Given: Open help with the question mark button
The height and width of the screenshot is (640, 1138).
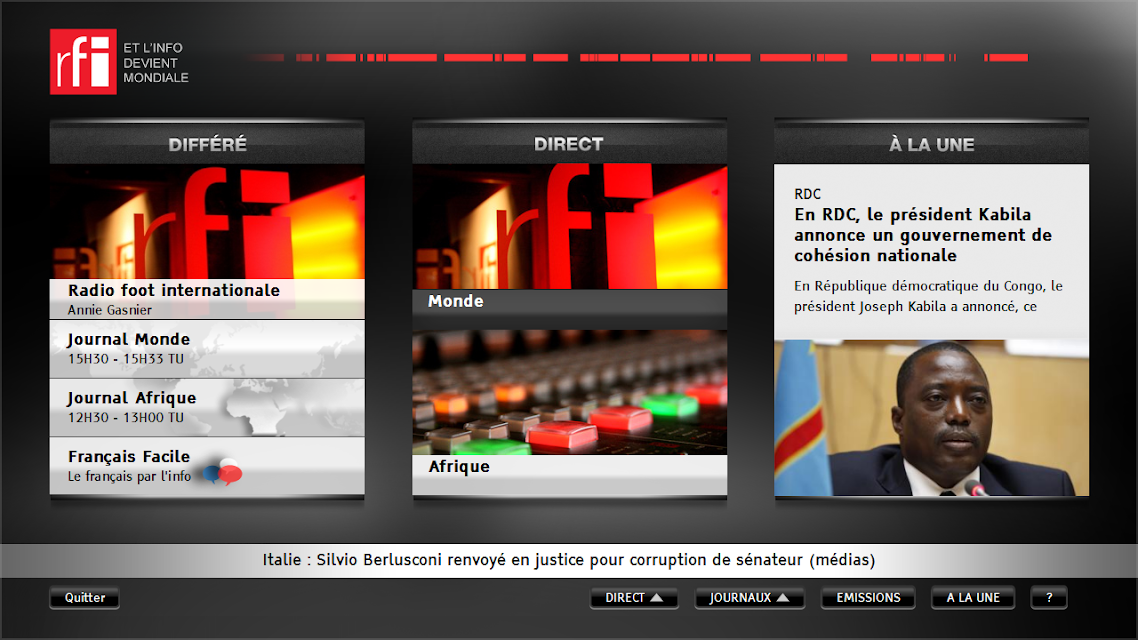Looking at the screenshot, I should tap(1049, 598).
